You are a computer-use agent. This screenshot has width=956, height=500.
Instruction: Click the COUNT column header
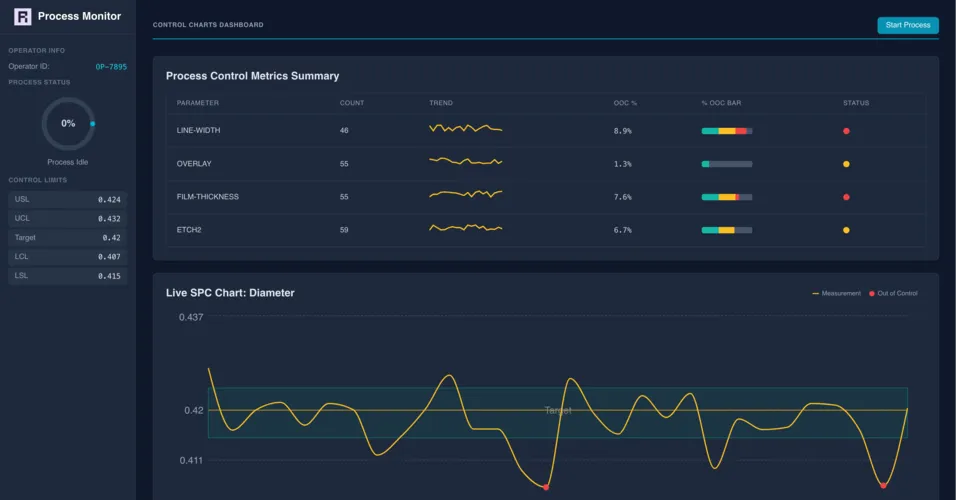pos(352,103)
